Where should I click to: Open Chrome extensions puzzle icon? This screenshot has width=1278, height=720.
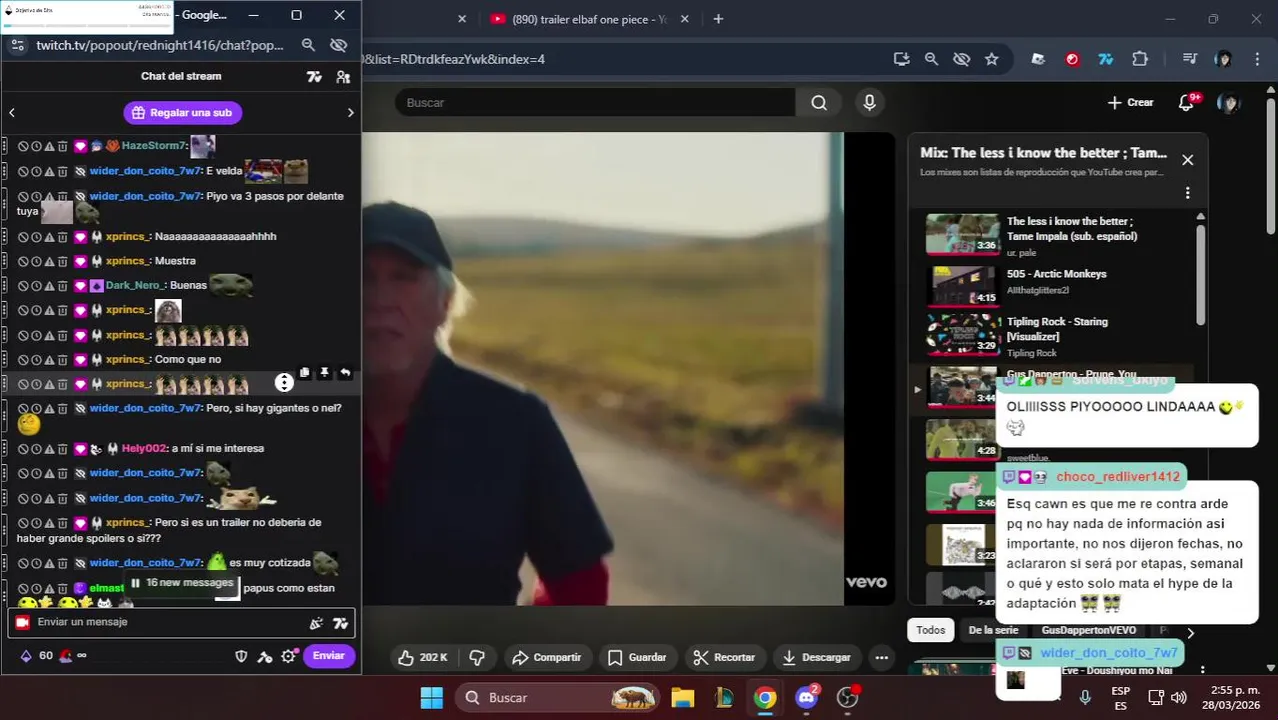tap(1140, 59)
